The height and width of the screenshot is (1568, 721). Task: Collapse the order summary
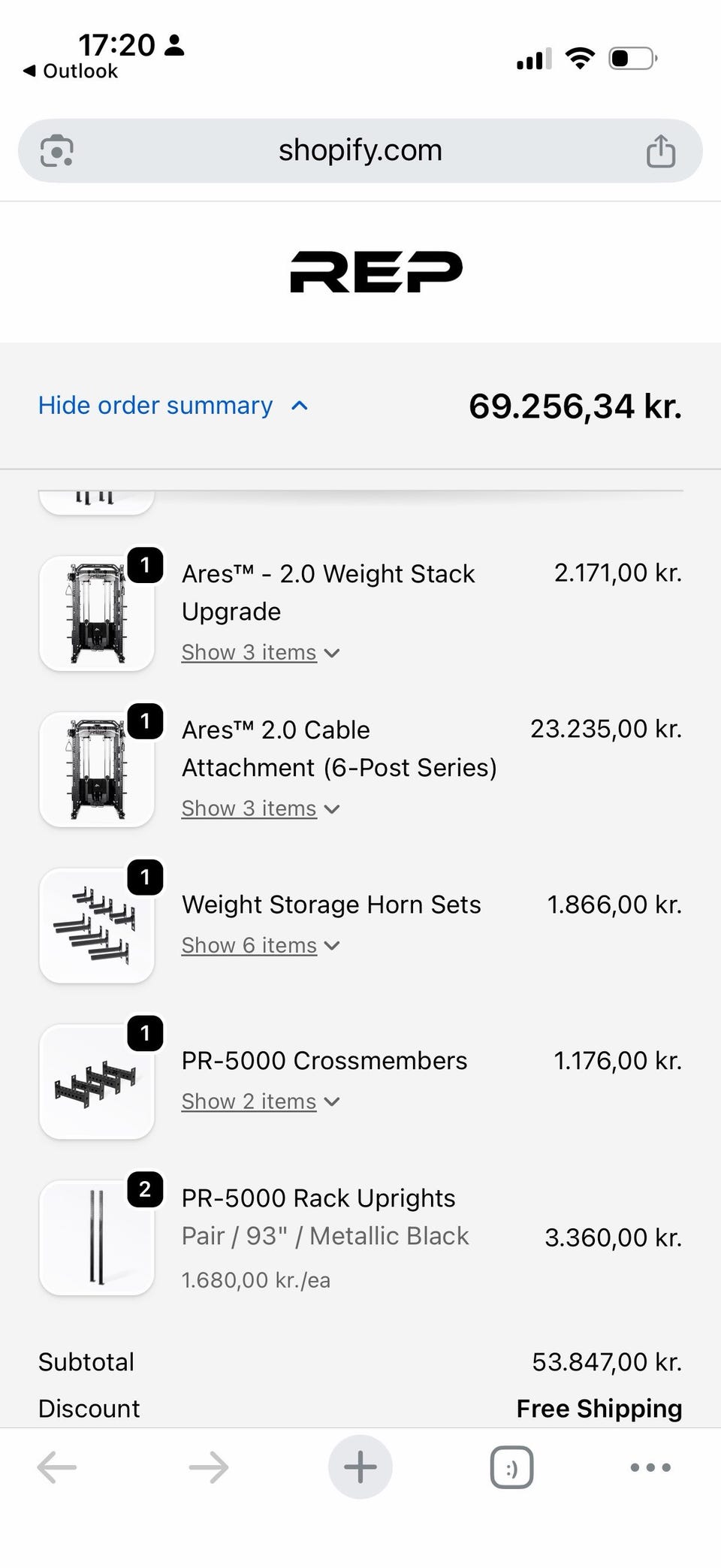click(173, 406)
